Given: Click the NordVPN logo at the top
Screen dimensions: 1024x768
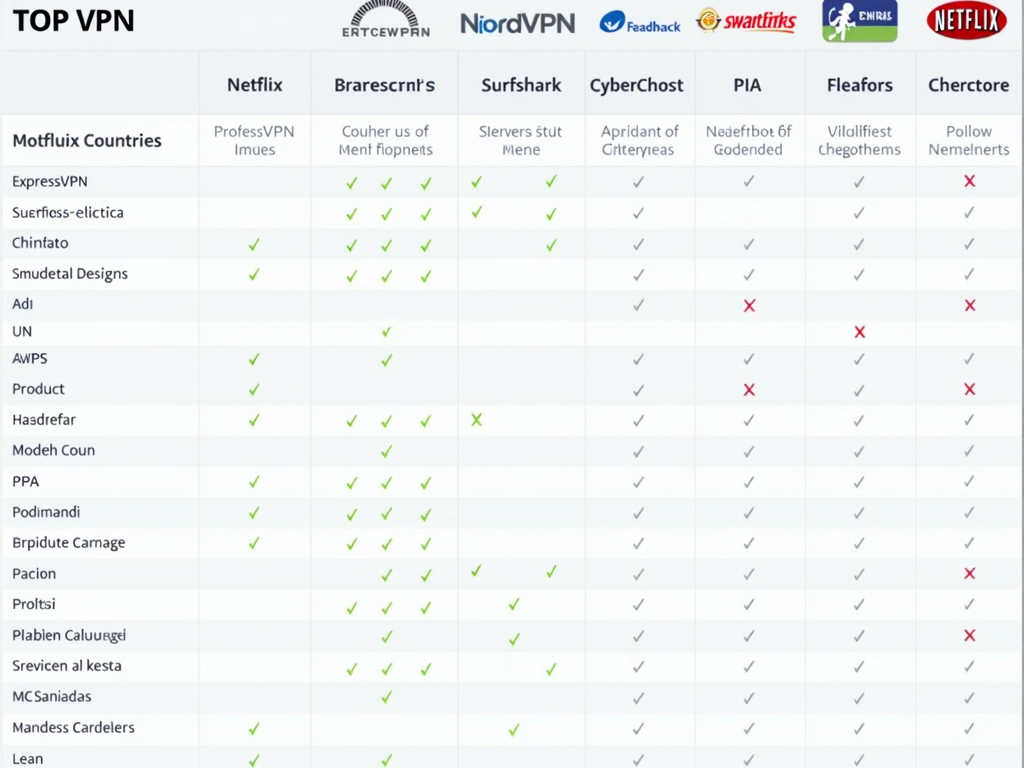Looking at the screenshot, I should tap(517, 24).
